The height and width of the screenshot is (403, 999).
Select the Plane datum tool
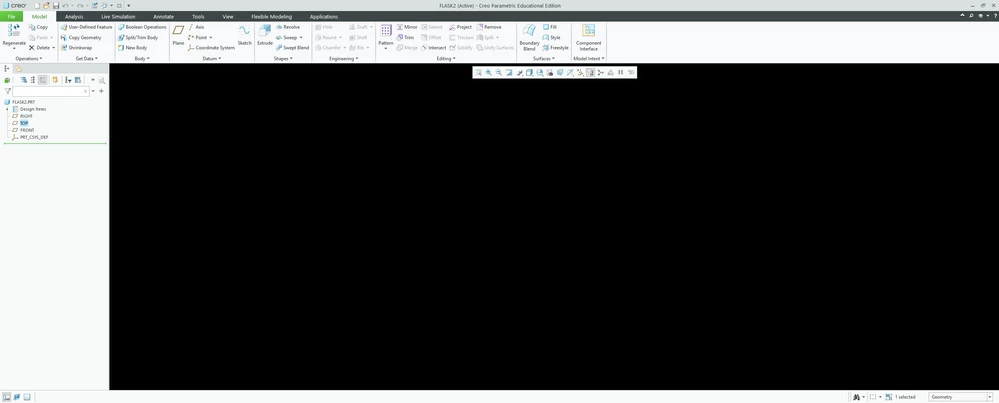click(178, 36)
